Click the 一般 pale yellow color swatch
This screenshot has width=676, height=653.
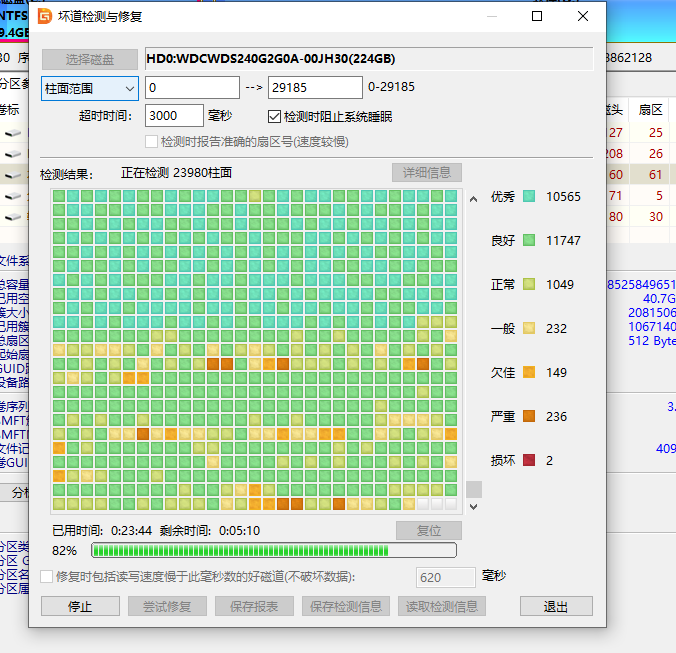[x=529, y=328]
